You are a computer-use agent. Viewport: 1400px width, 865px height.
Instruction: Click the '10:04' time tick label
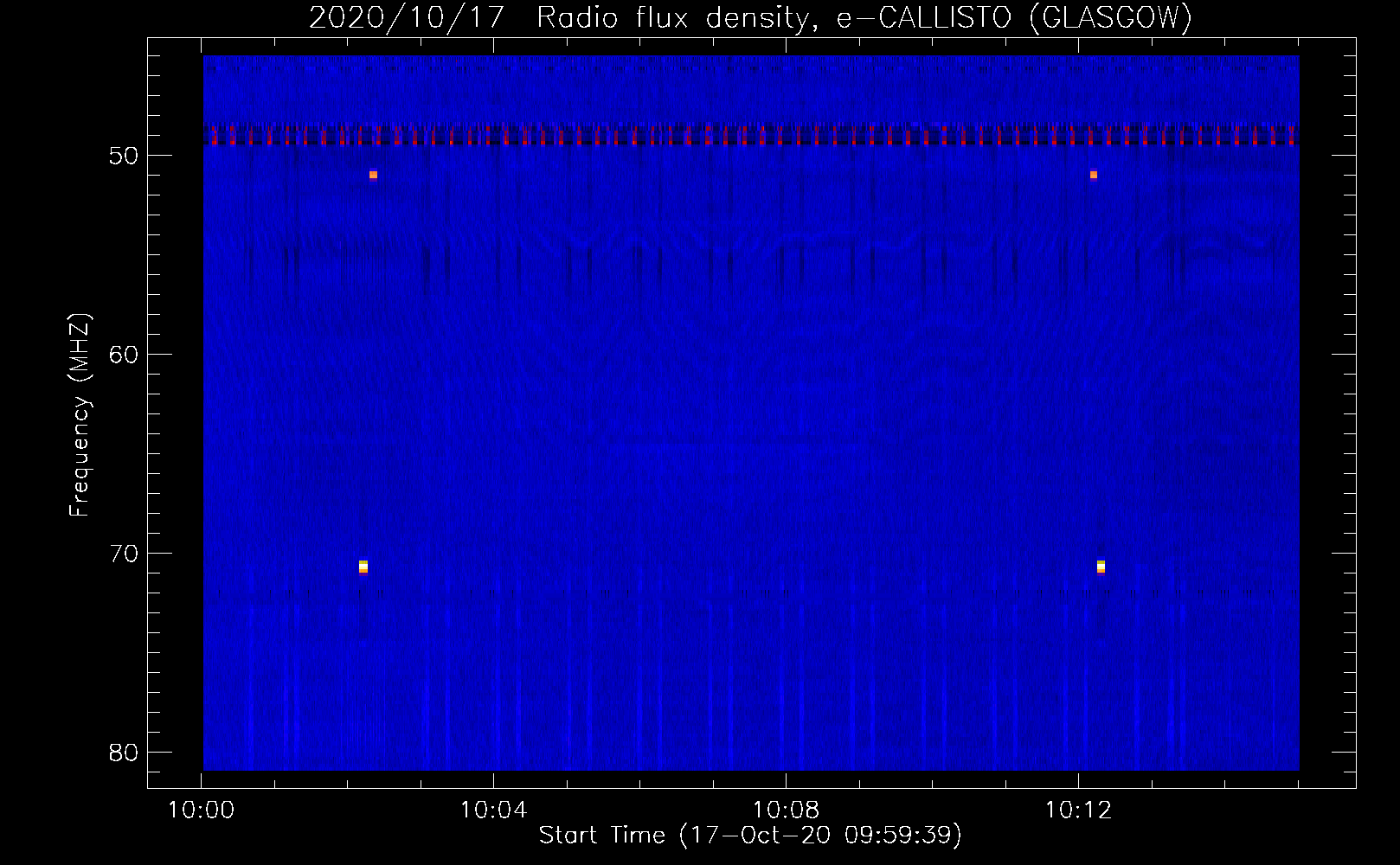(x=493, y=811)
